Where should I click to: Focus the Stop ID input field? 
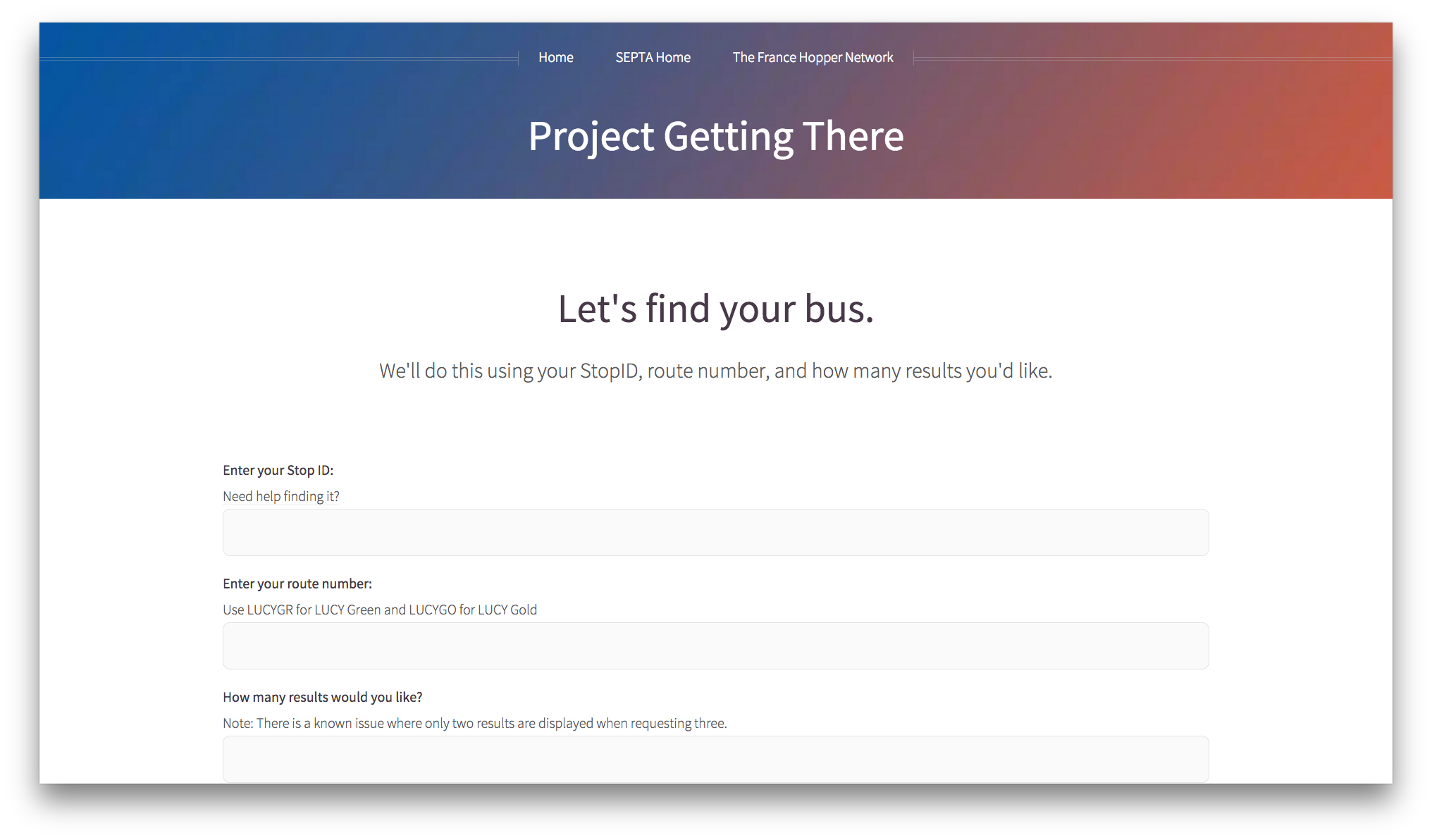pyautogui.click(x=715, y=532)
